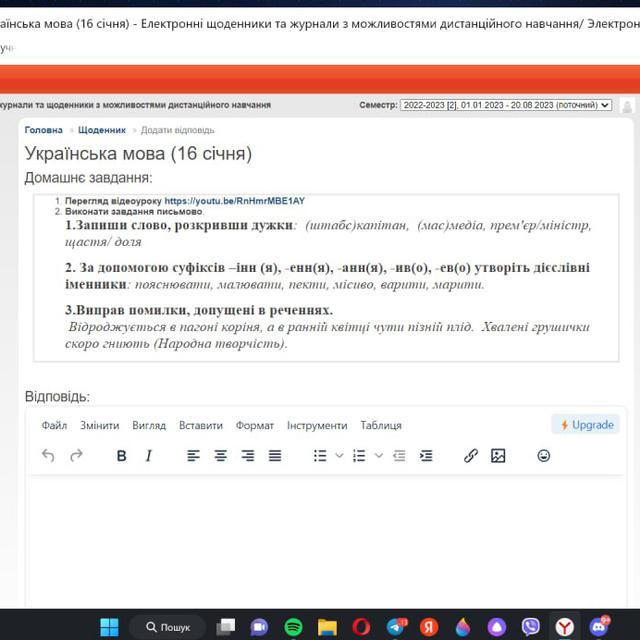
Task: Increase indent of the paragraph
Action: coord(426,456)
